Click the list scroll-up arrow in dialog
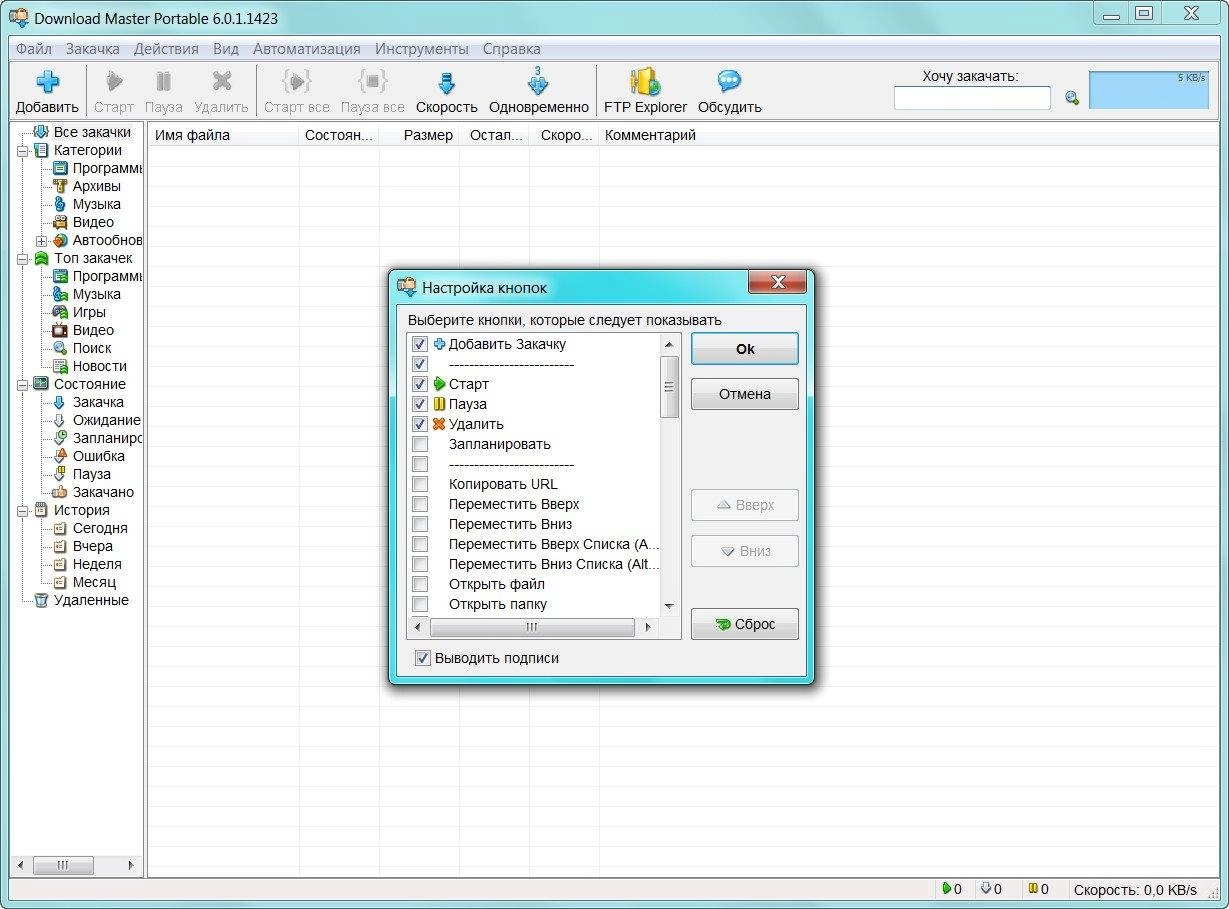This screenshot has width=1229, height=909. click(670, 344)
